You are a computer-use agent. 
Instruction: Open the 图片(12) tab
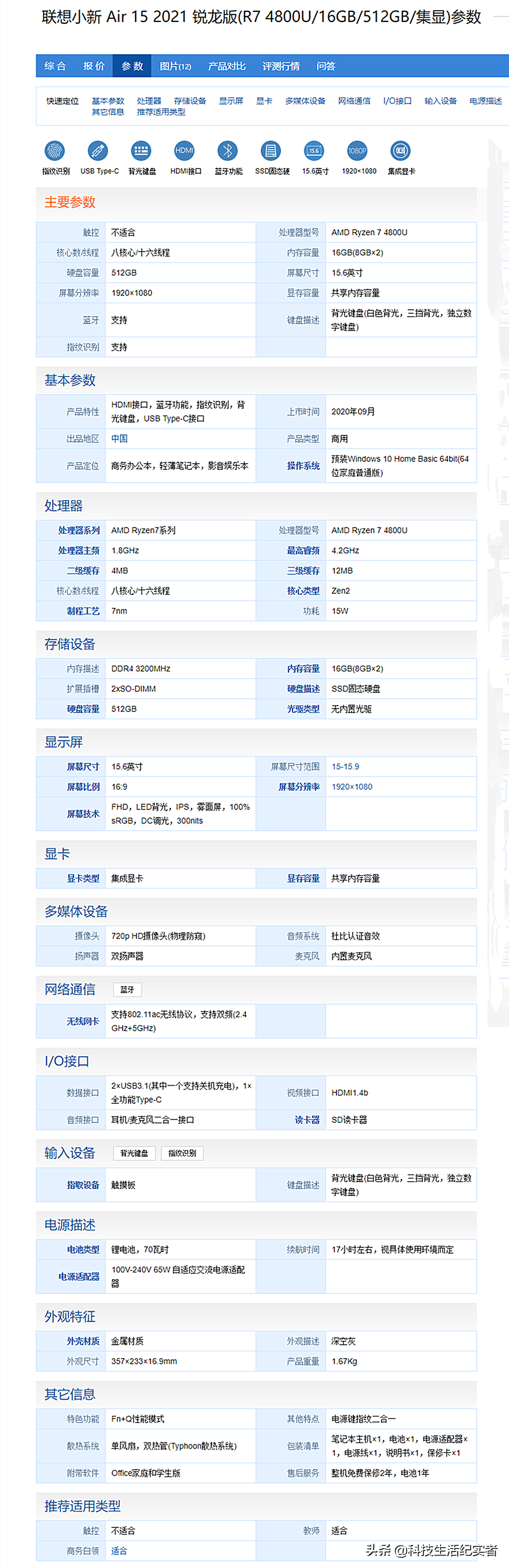click(175, 66)
